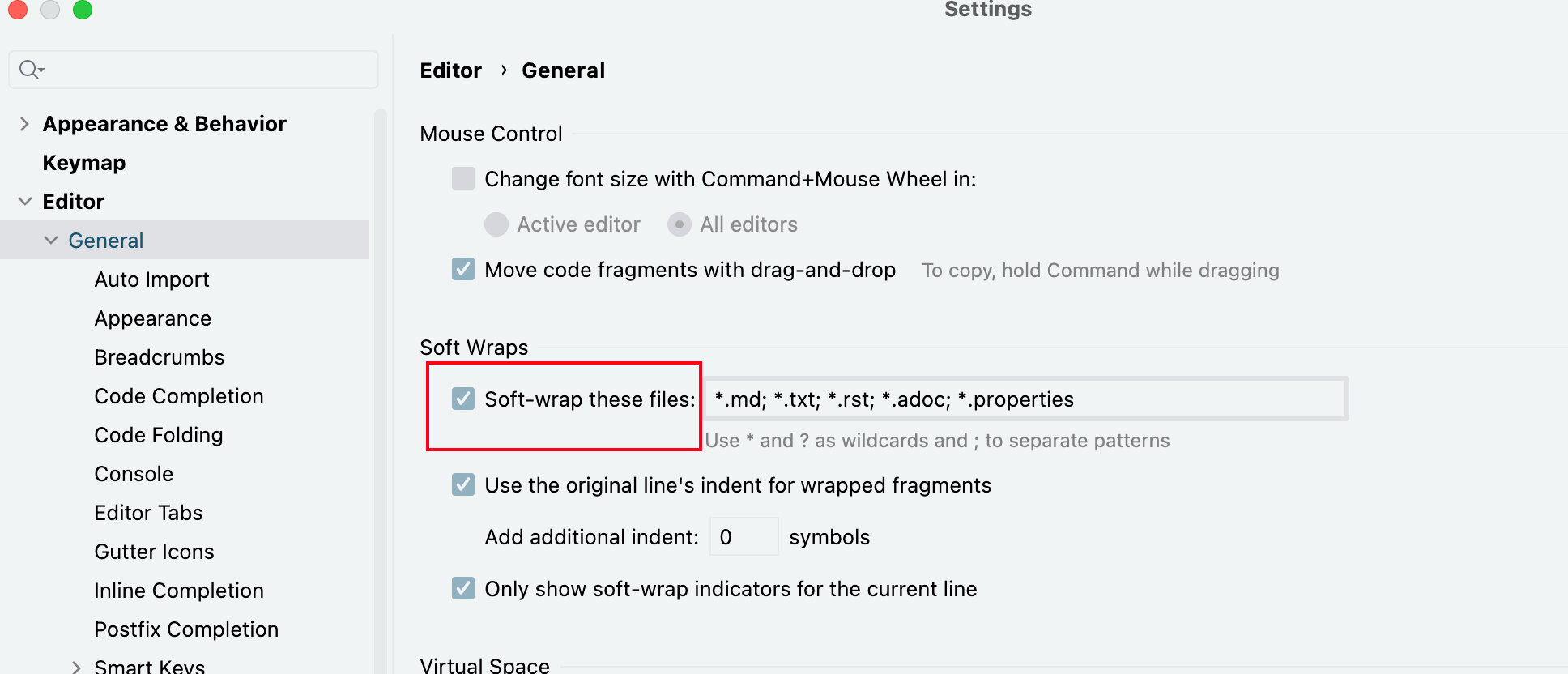Click the search magnifier icon in settings
The height and width of the screenshot is (674, 1568).
tap(30, 70)
